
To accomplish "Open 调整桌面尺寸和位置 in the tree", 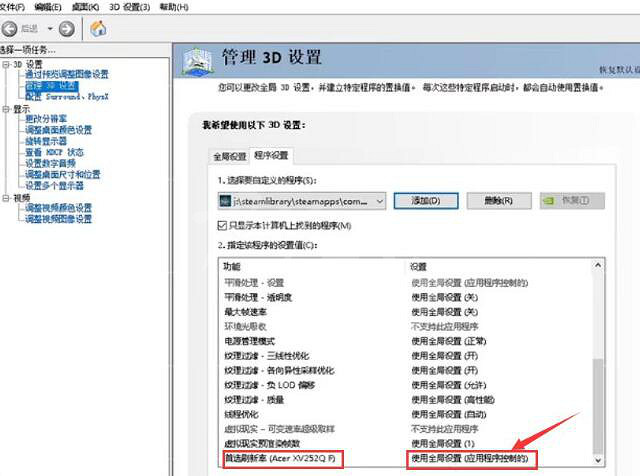I will [62, 174].
